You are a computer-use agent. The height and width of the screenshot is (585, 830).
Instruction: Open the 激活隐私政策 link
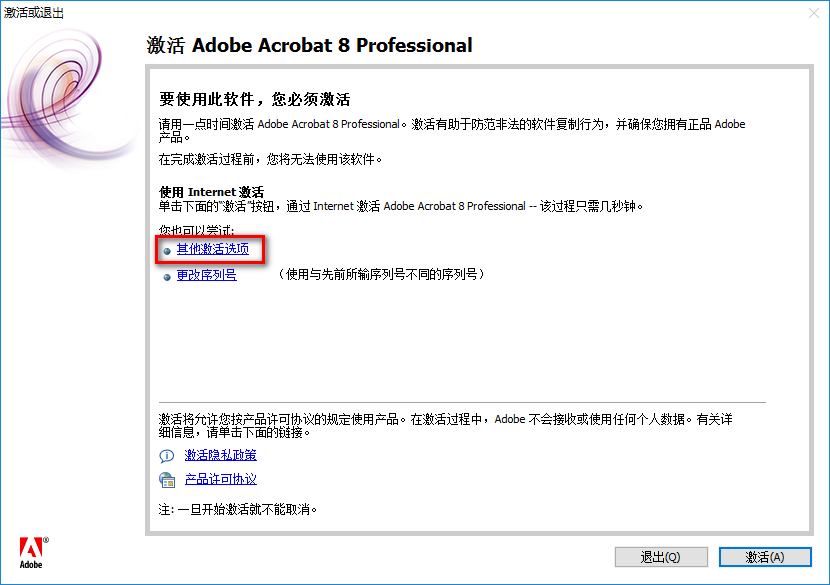(x=220, y=455)
